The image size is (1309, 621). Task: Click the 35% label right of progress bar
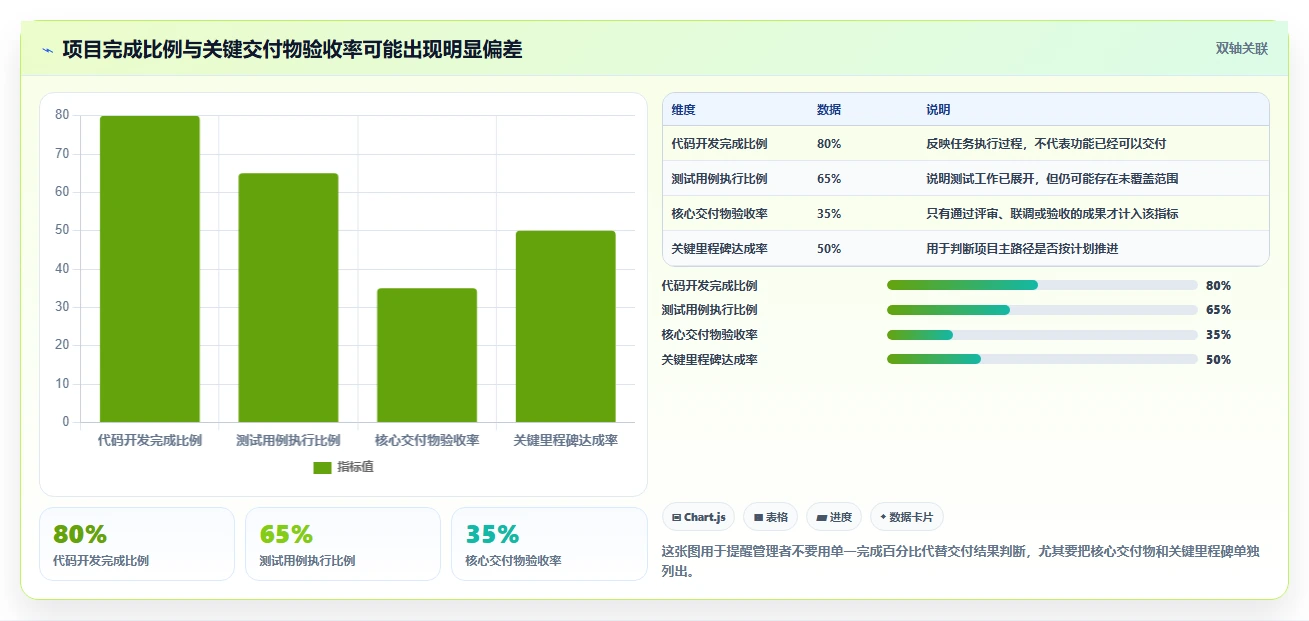pos(1218,335)
